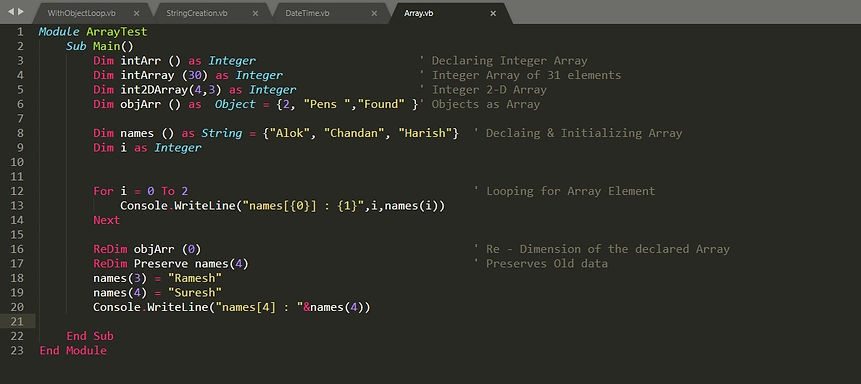Screen dimensions: 861x384
Task: Click the string "Ramesh" on line 18
Action: (195, 279)
